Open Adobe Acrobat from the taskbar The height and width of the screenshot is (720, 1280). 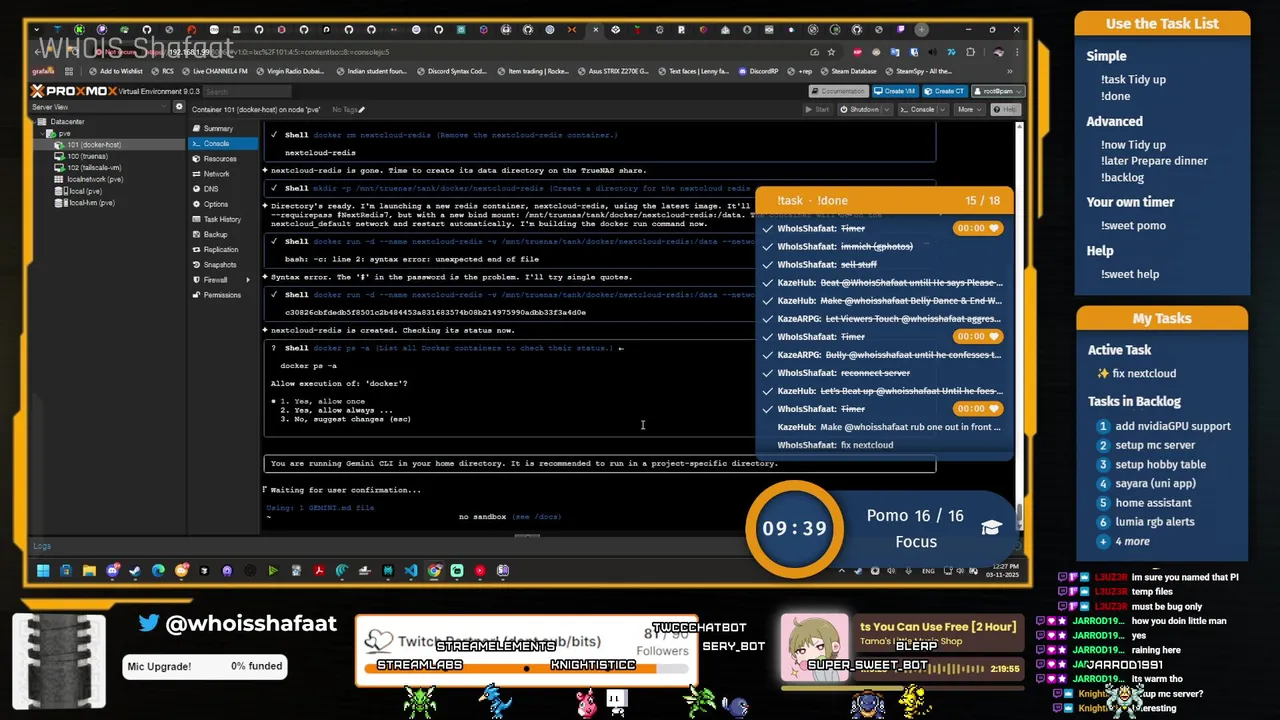click(x=319, y=571)
